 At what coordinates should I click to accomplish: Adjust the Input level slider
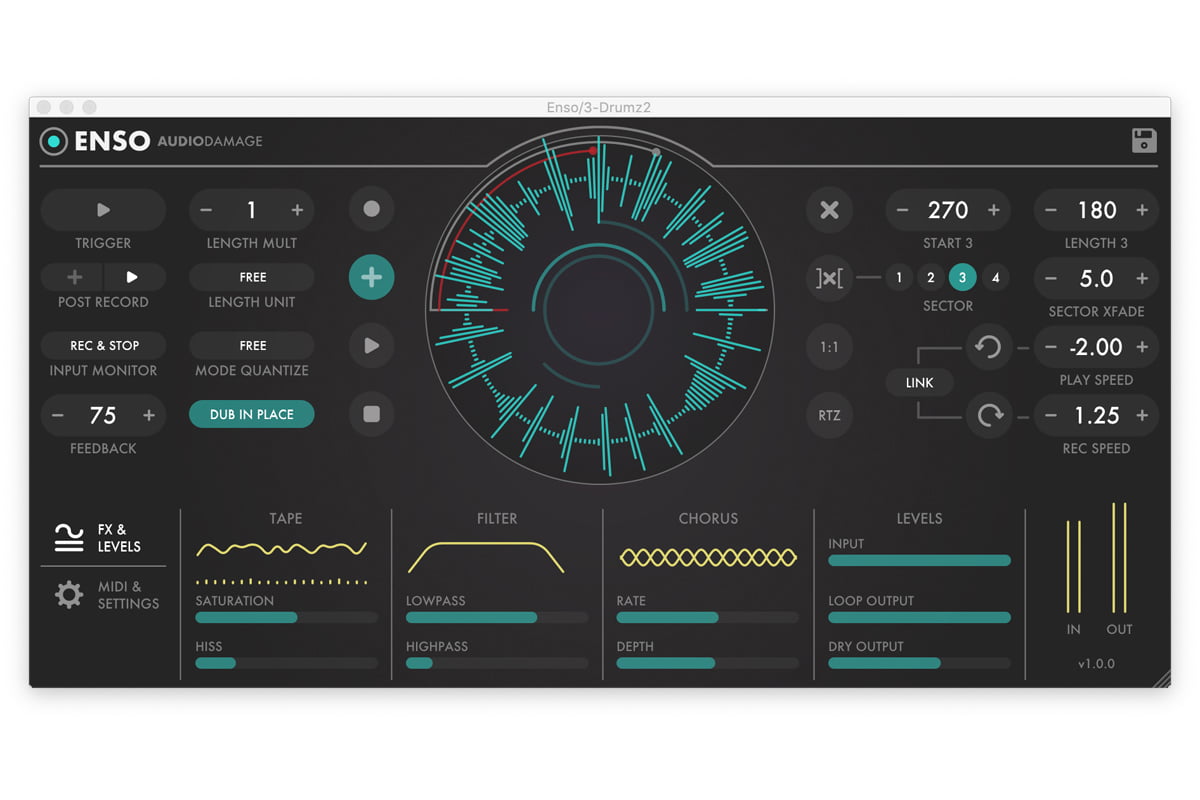pyautogui.click(x=920, y=561)
